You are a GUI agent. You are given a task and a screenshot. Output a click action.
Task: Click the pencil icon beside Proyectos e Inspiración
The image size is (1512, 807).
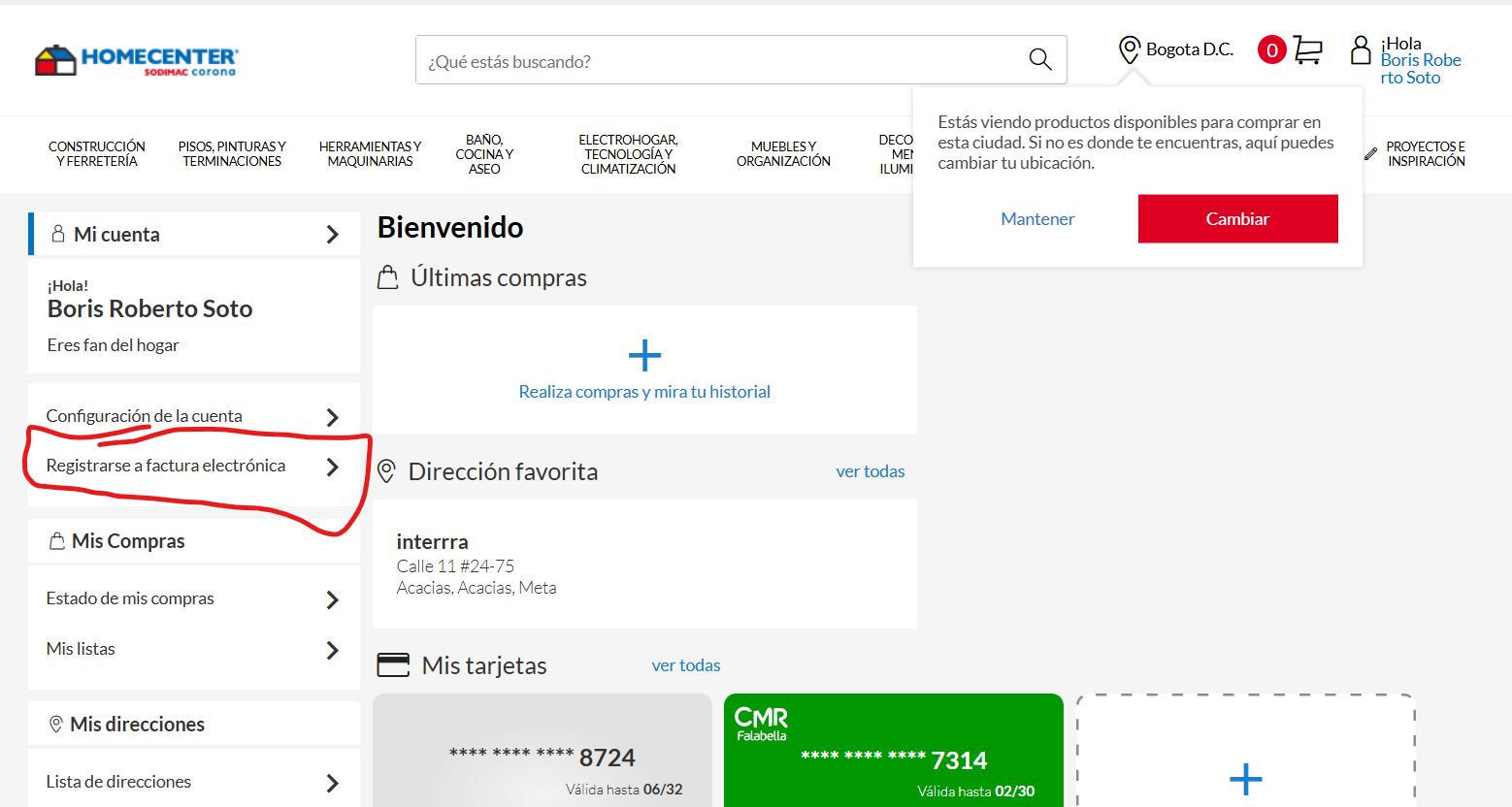[1370, 153]
